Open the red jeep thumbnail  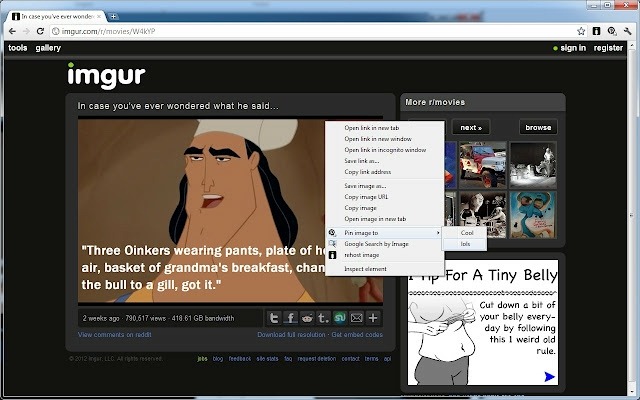(x=482, y=165)
